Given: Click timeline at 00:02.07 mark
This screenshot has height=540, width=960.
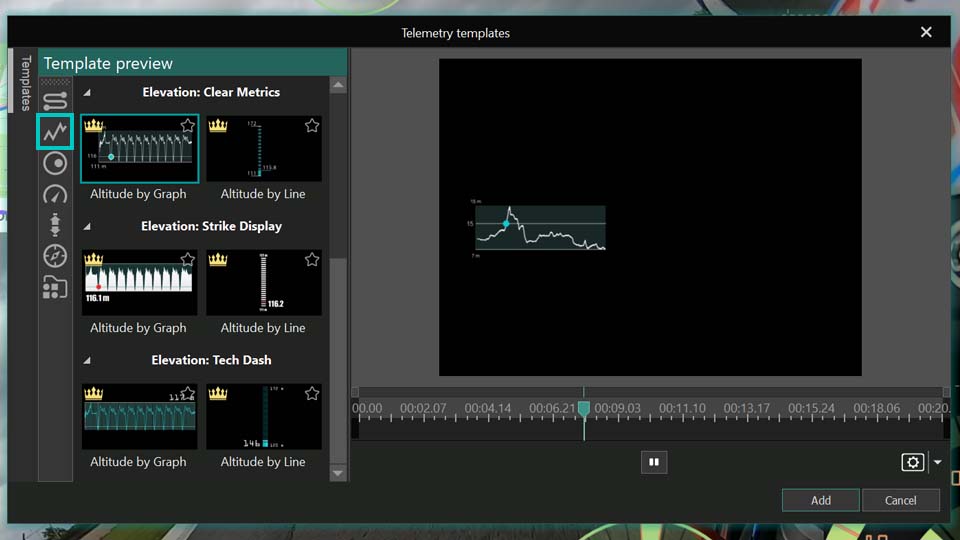Looking at the screenshot, I should 423,408.
